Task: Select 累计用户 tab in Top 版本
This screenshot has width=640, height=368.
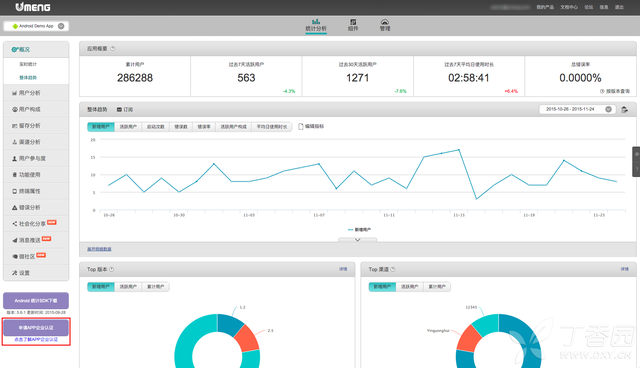Action: coord(156,287)
